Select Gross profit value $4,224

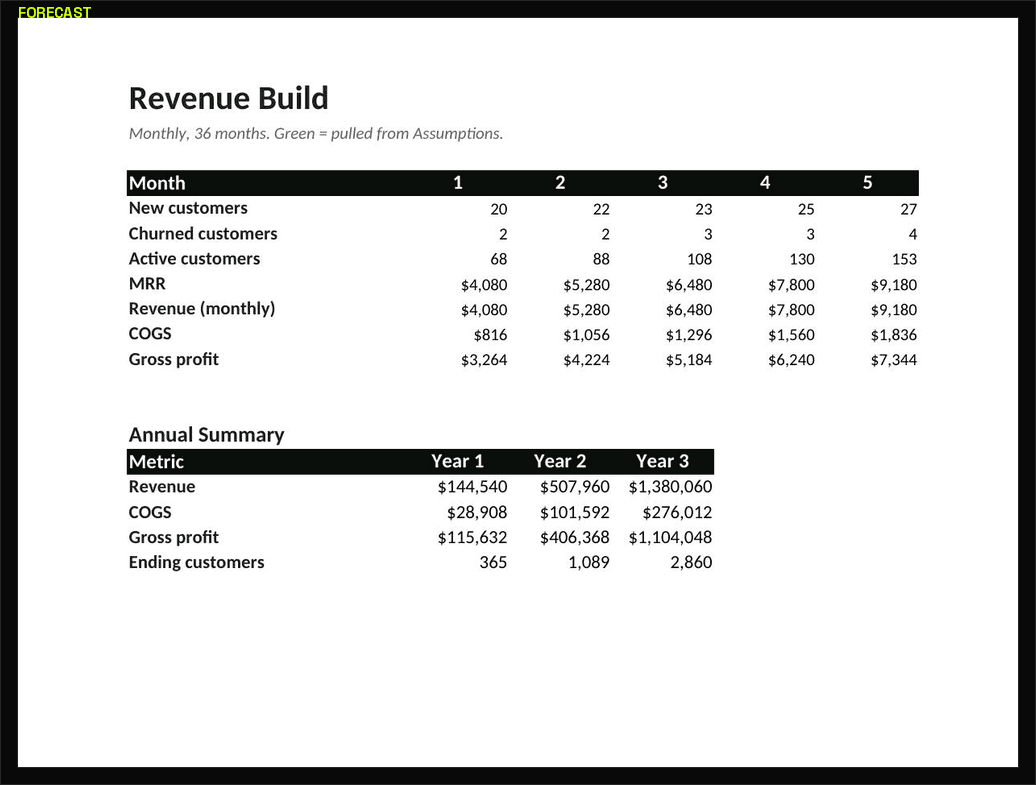[587, 360]
